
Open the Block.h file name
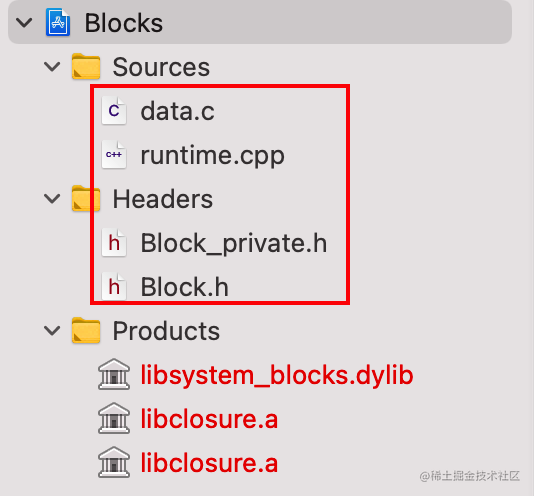click(185, 287)
